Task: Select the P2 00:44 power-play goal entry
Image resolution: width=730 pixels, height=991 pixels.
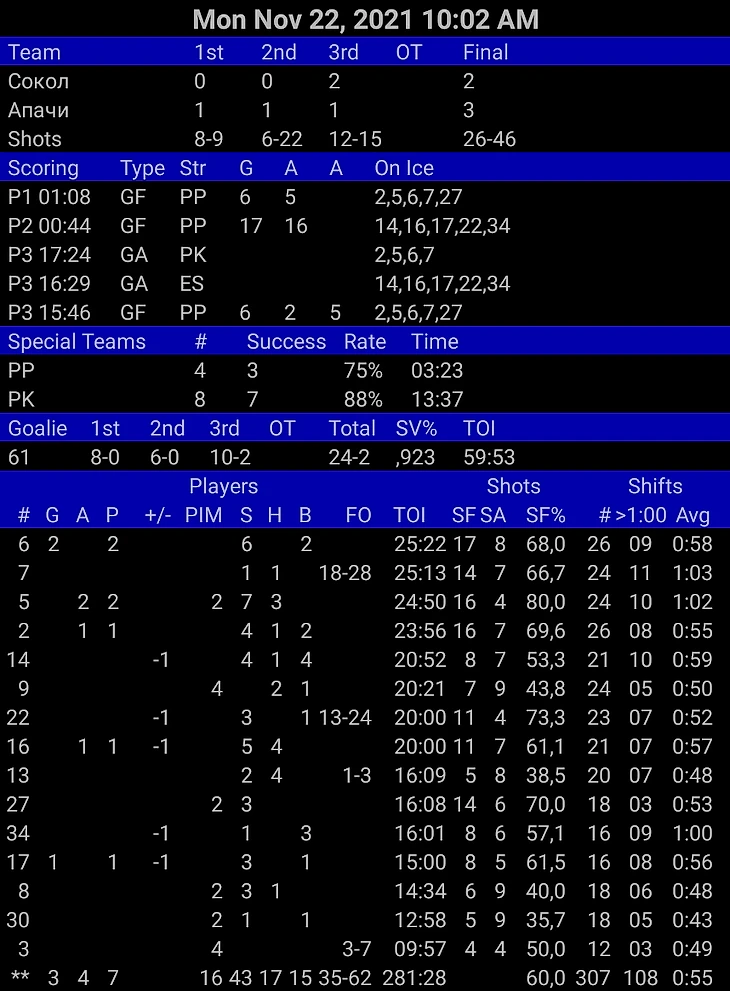Action: coord(365,226)
